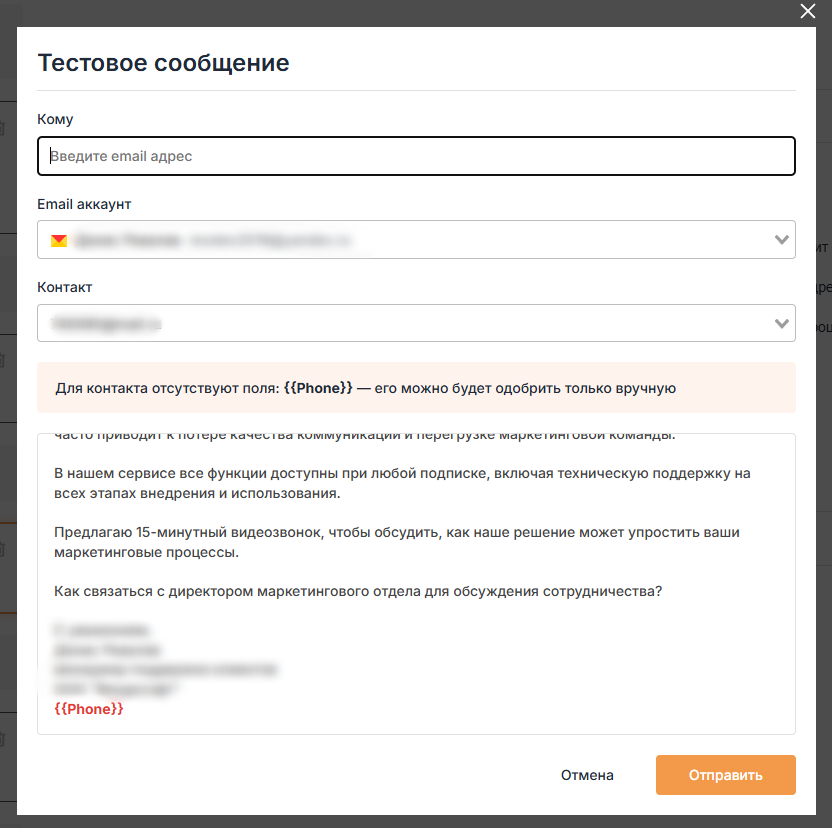Open the Контакт dropdown chevron
The width and height of the screenshot is (832, 828).
[781, 324]
